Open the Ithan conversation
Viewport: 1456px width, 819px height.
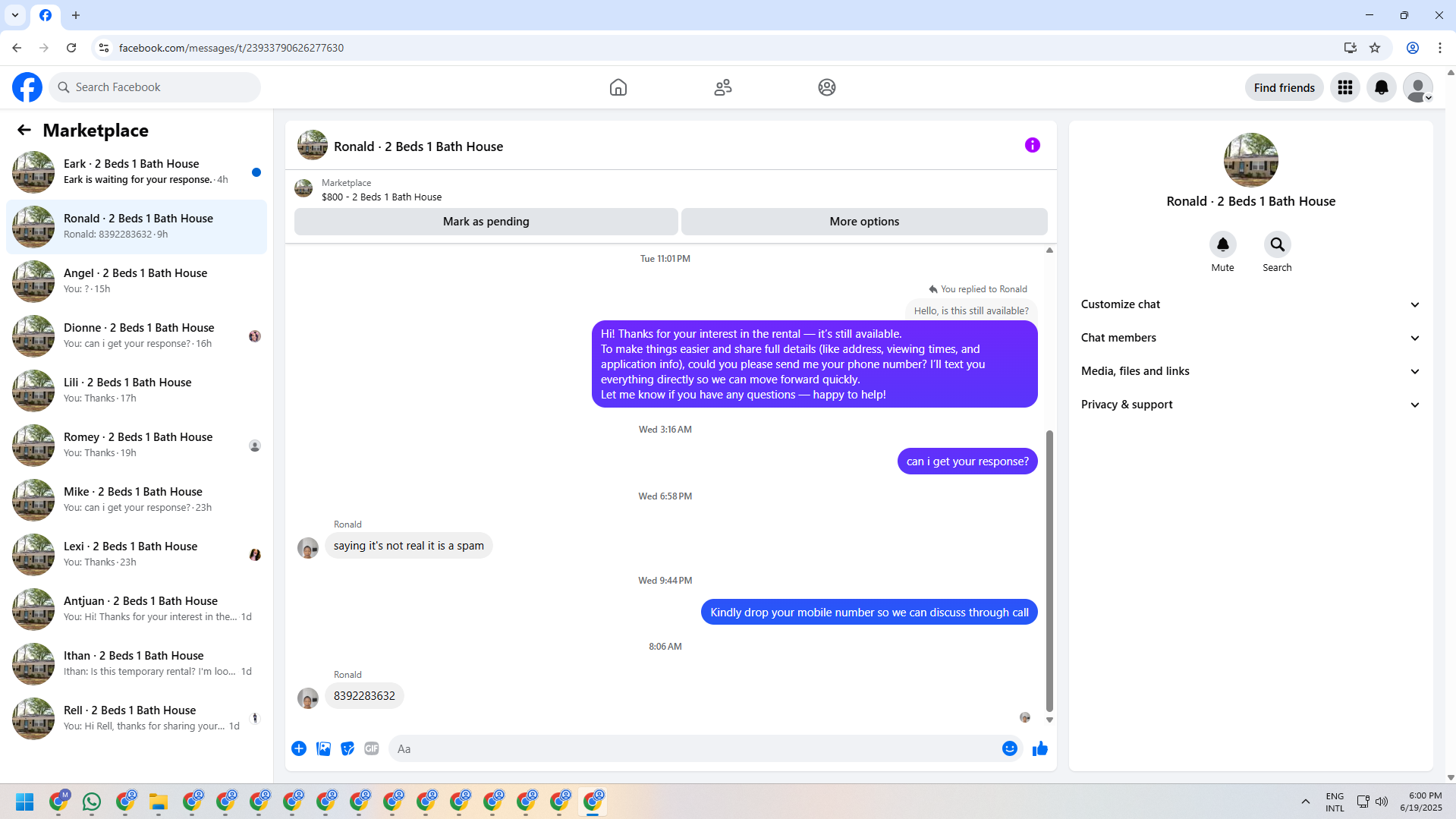point(137,664)
